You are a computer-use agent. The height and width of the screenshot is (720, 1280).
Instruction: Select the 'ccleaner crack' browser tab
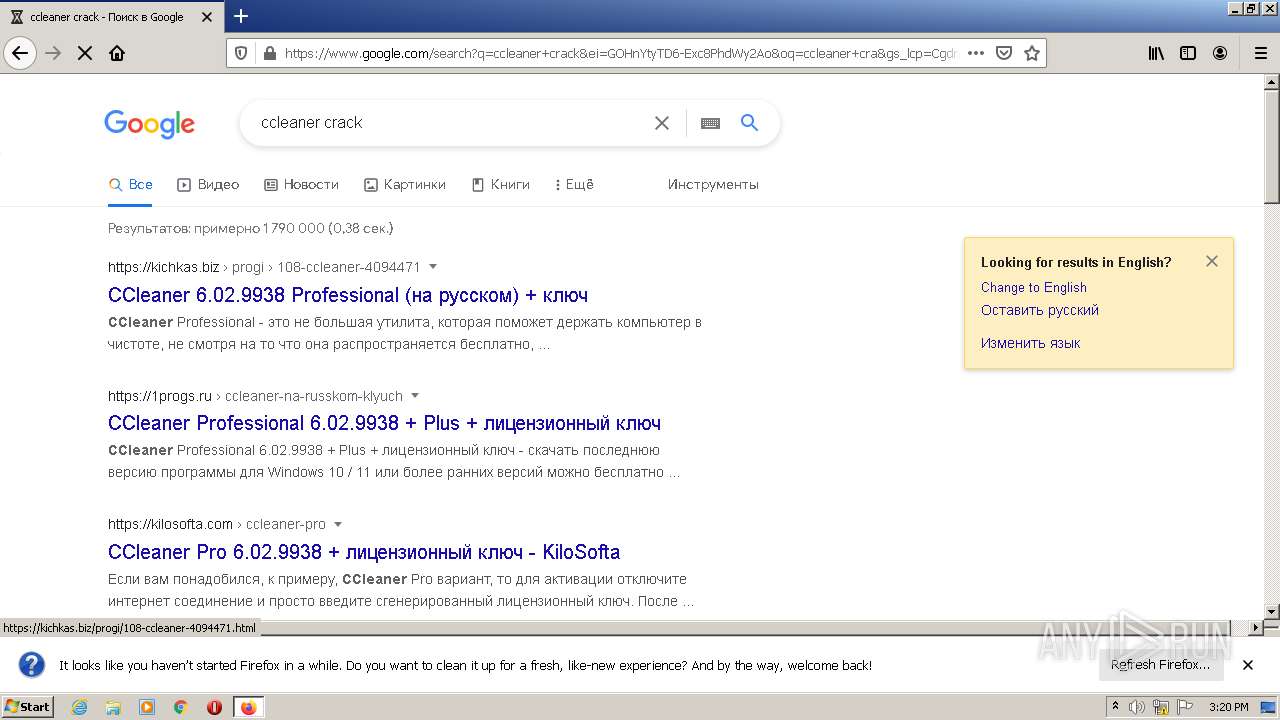point(111,17)
